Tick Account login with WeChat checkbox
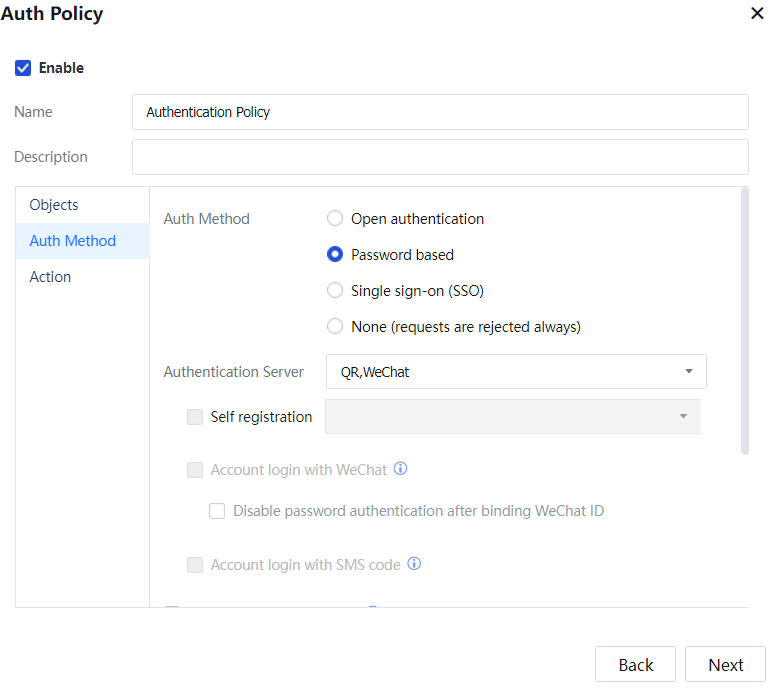 point(195,470)
